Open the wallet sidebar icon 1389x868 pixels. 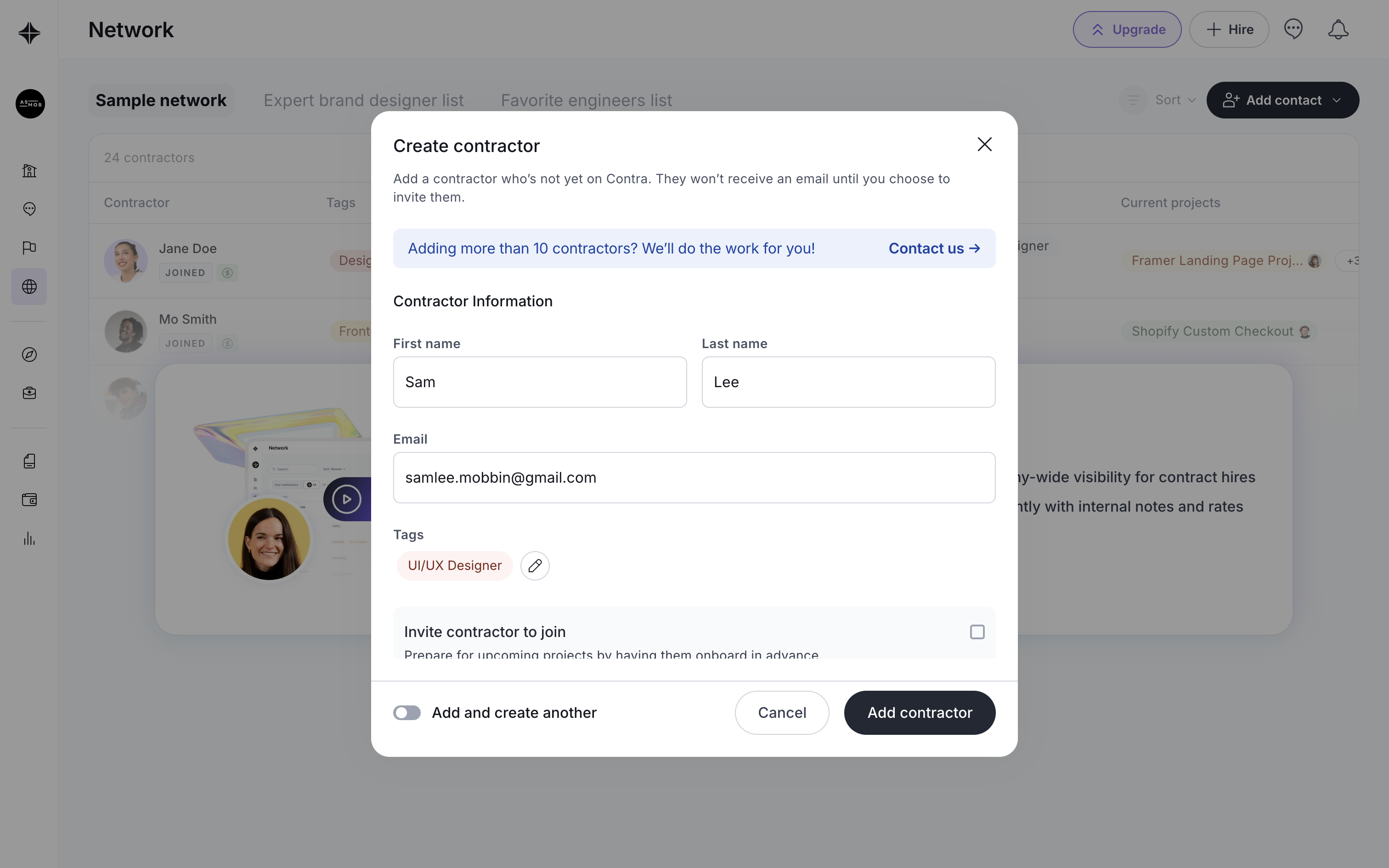coord(29,500)
